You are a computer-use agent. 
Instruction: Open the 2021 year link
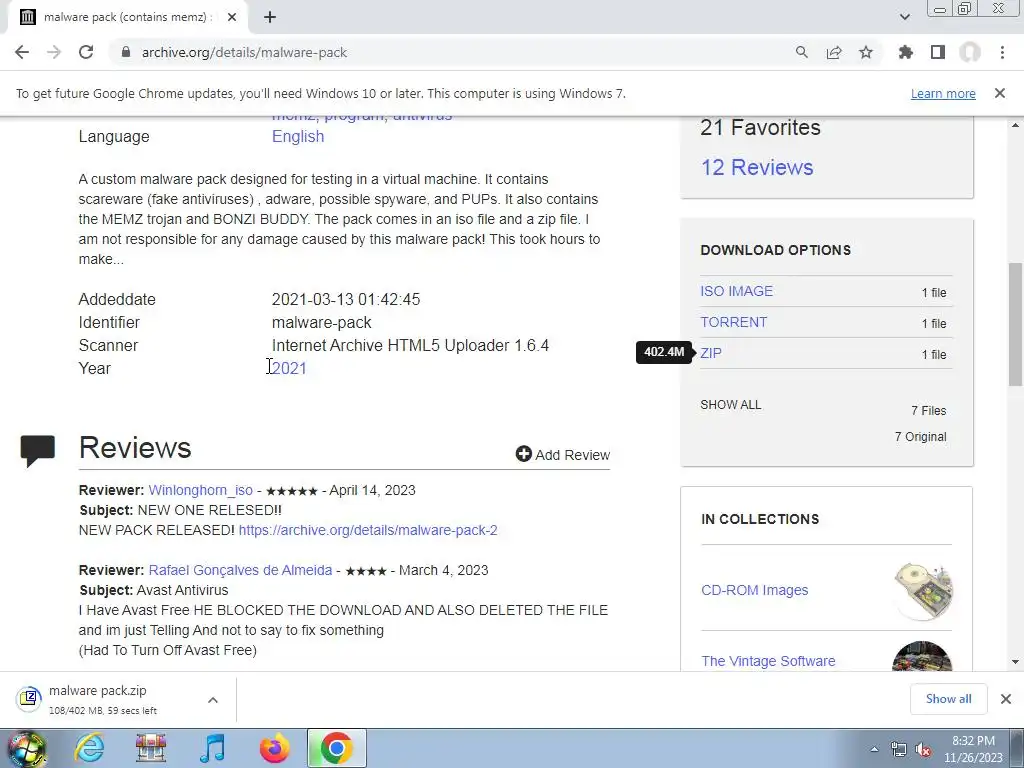point(289,368)
